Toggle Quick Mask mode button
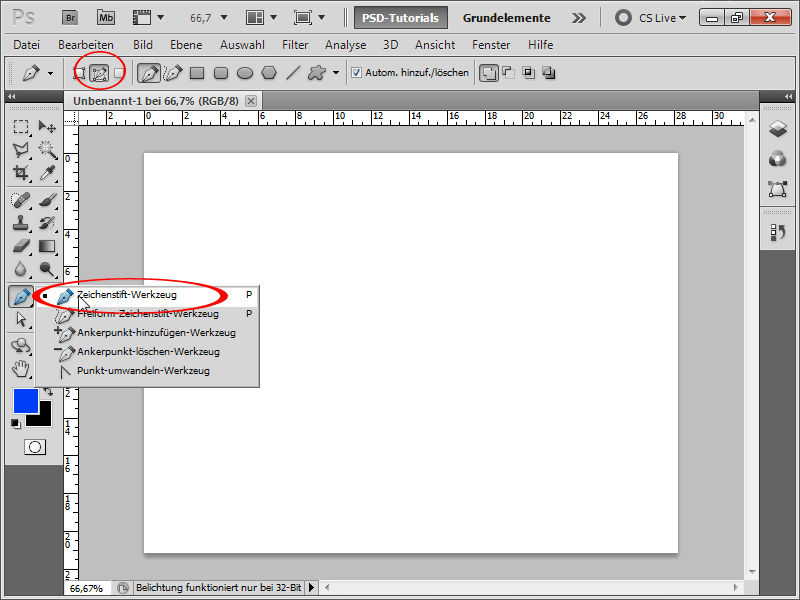 coord(35,447)
